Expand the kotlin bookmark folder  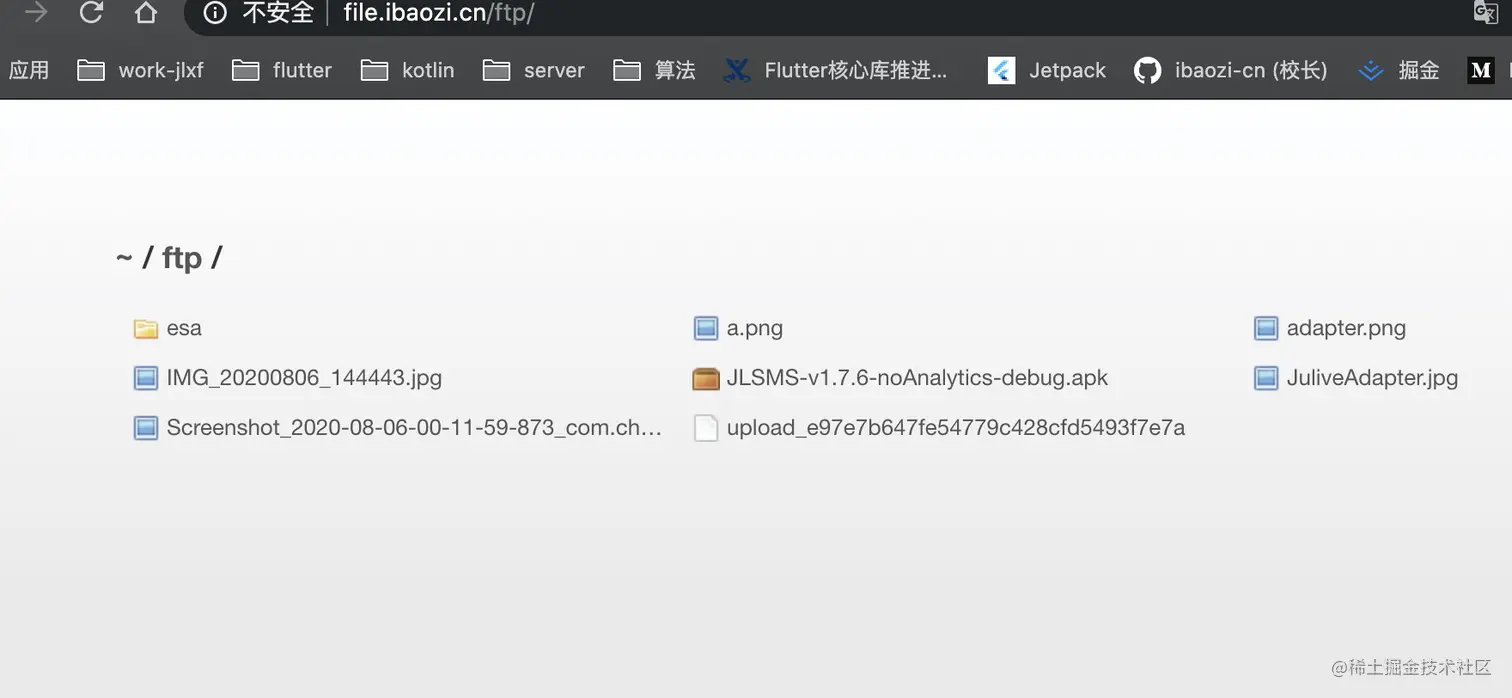[408, 70]
